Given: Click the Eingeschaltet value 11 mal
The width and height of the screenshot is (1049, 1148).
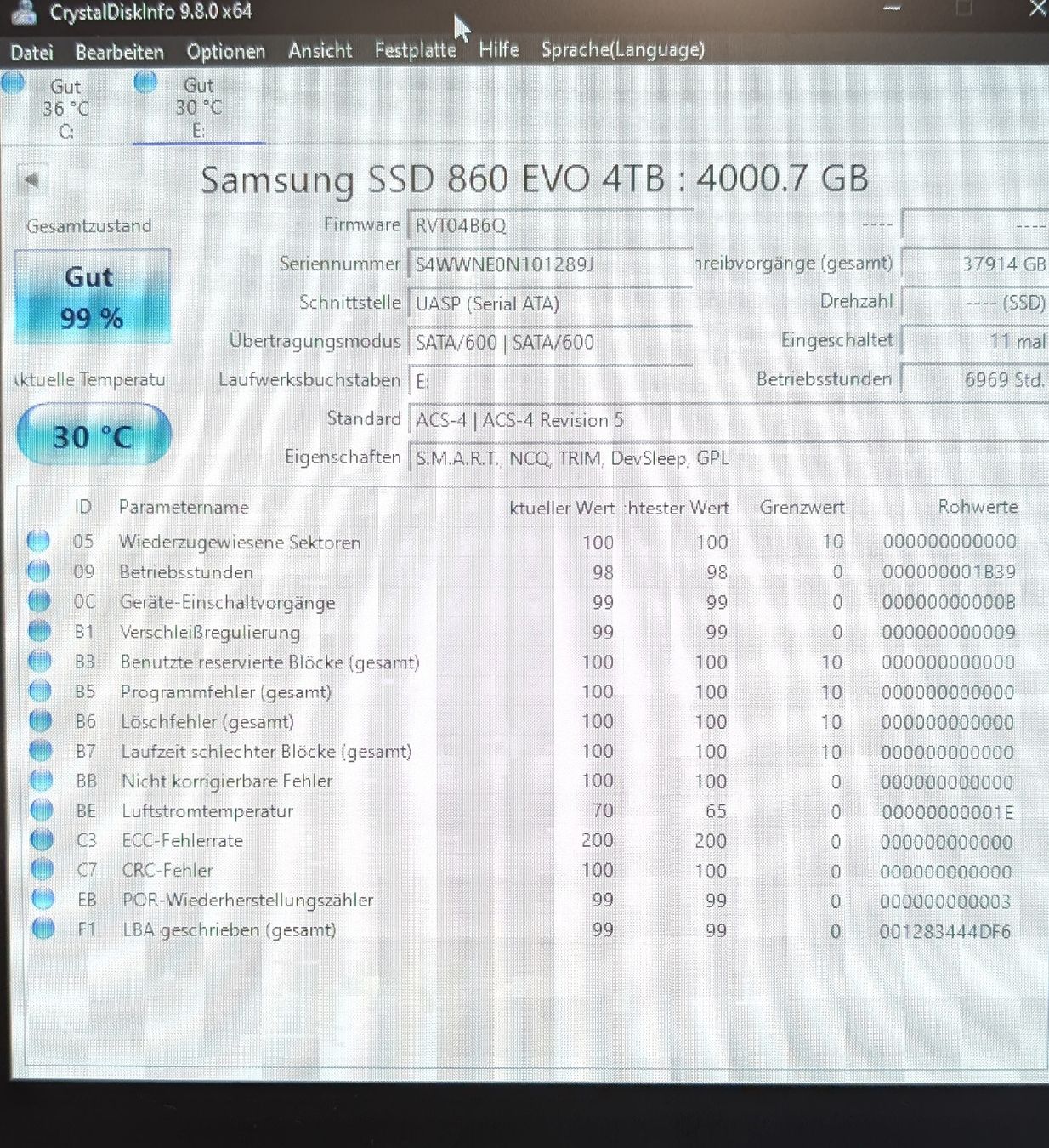Looking at the screenshot, I should (x=975, y=341).
